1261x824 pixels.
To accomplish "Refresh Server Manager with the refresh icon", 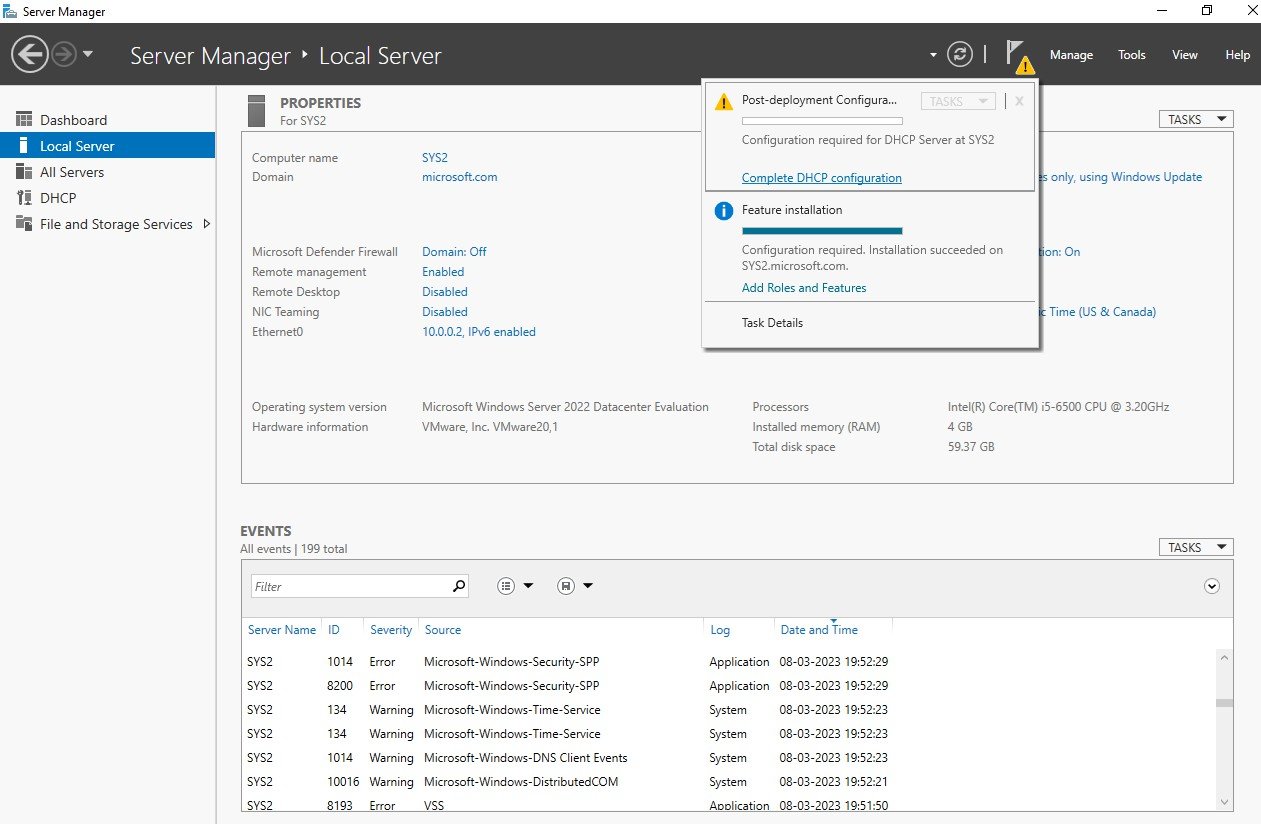I will click(x=960, y=54).
